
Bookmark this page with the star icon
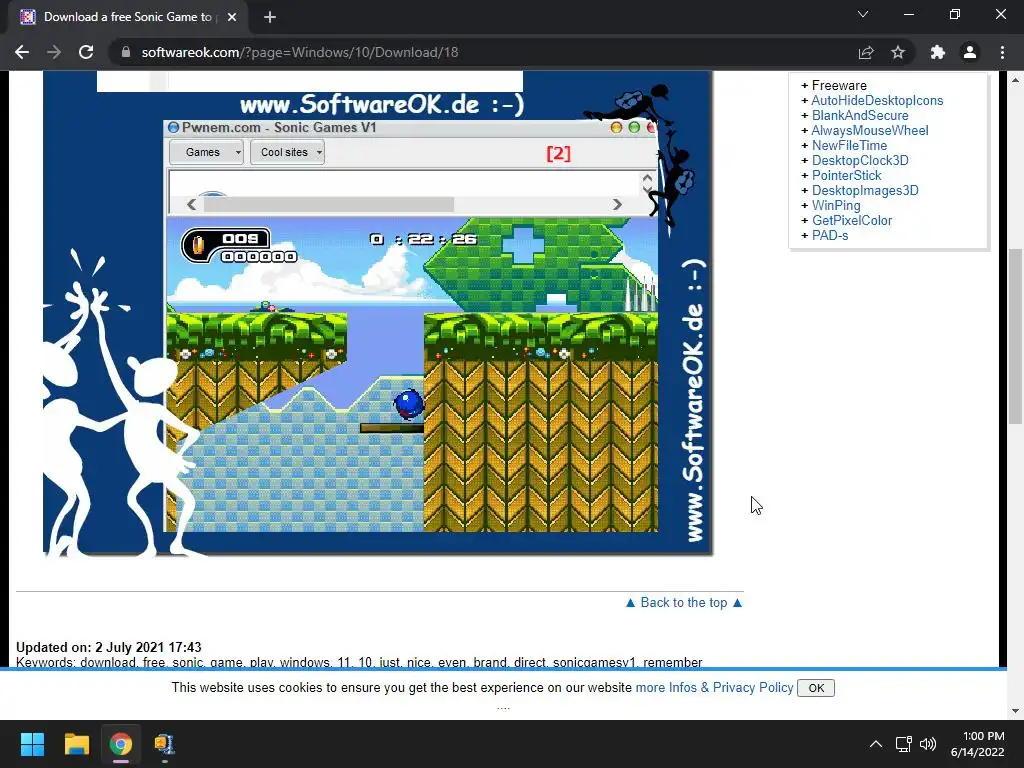[x=898, y=52]
